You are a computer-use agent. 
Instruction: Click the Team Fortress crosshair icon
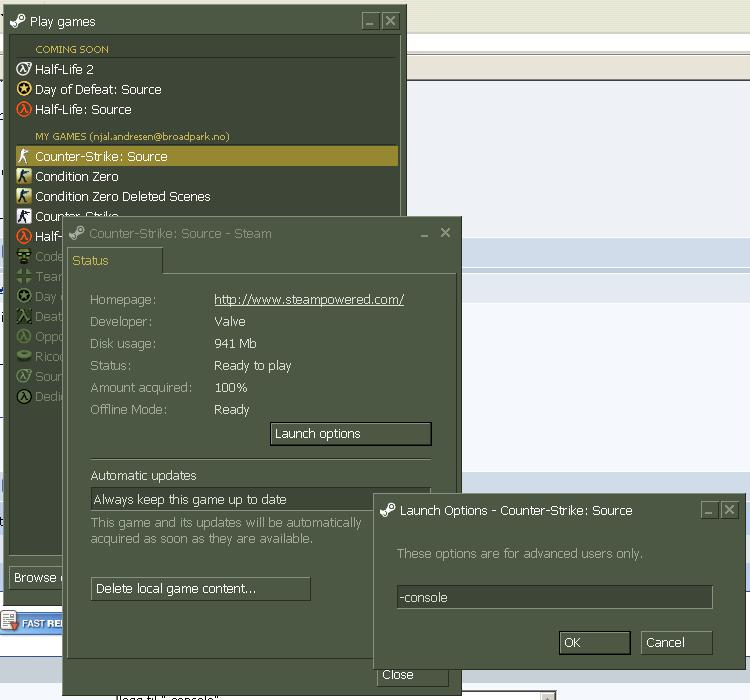coord(24,276)
